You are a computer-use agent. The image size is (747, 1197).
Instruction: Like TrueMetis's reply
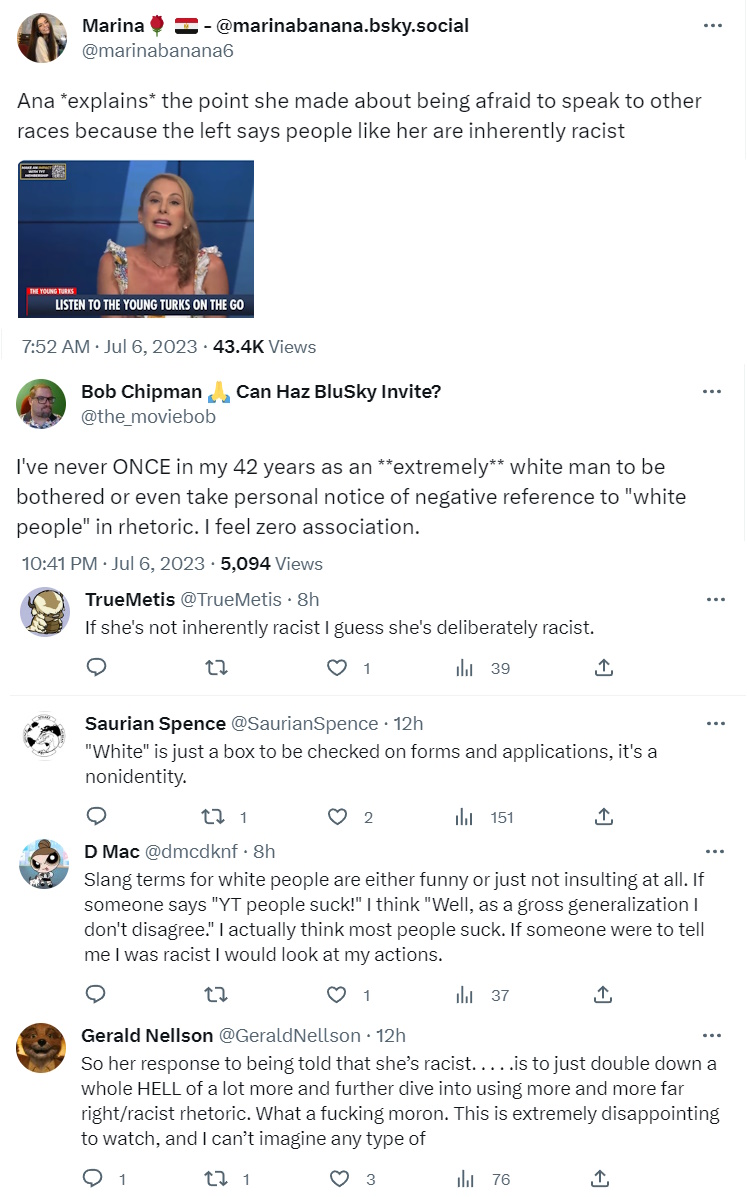(x=338, y=667)
